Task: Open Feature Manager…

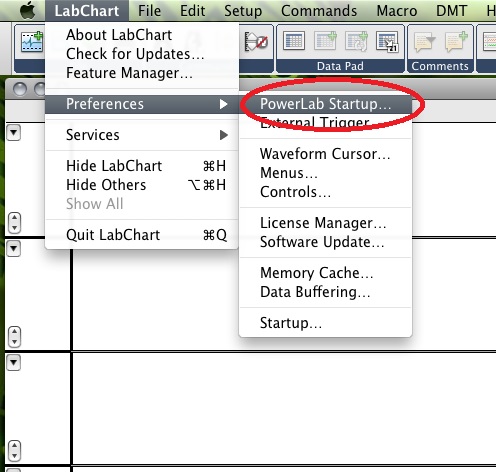Action: pyautogui.click(x=142, y=73)
